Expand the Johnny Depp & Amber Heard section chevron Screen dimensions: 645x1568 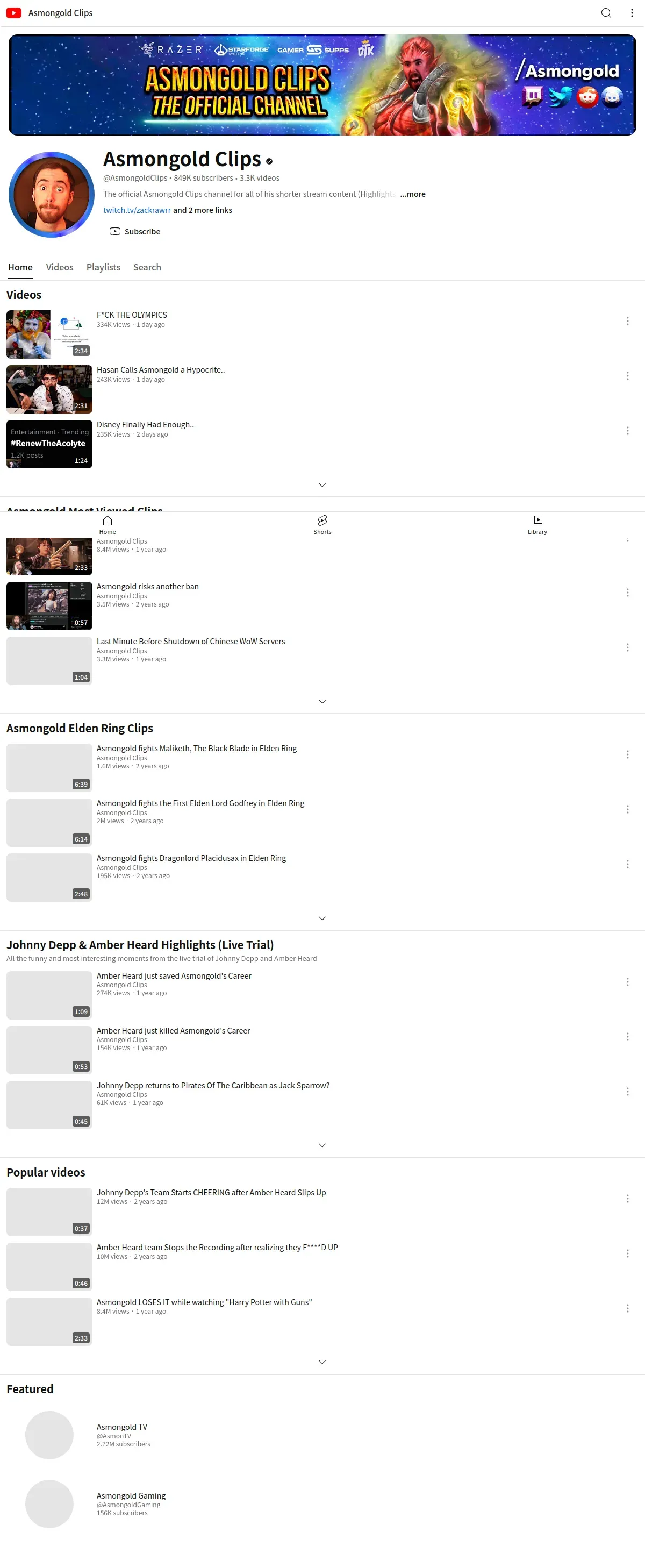coord(322,1145)
